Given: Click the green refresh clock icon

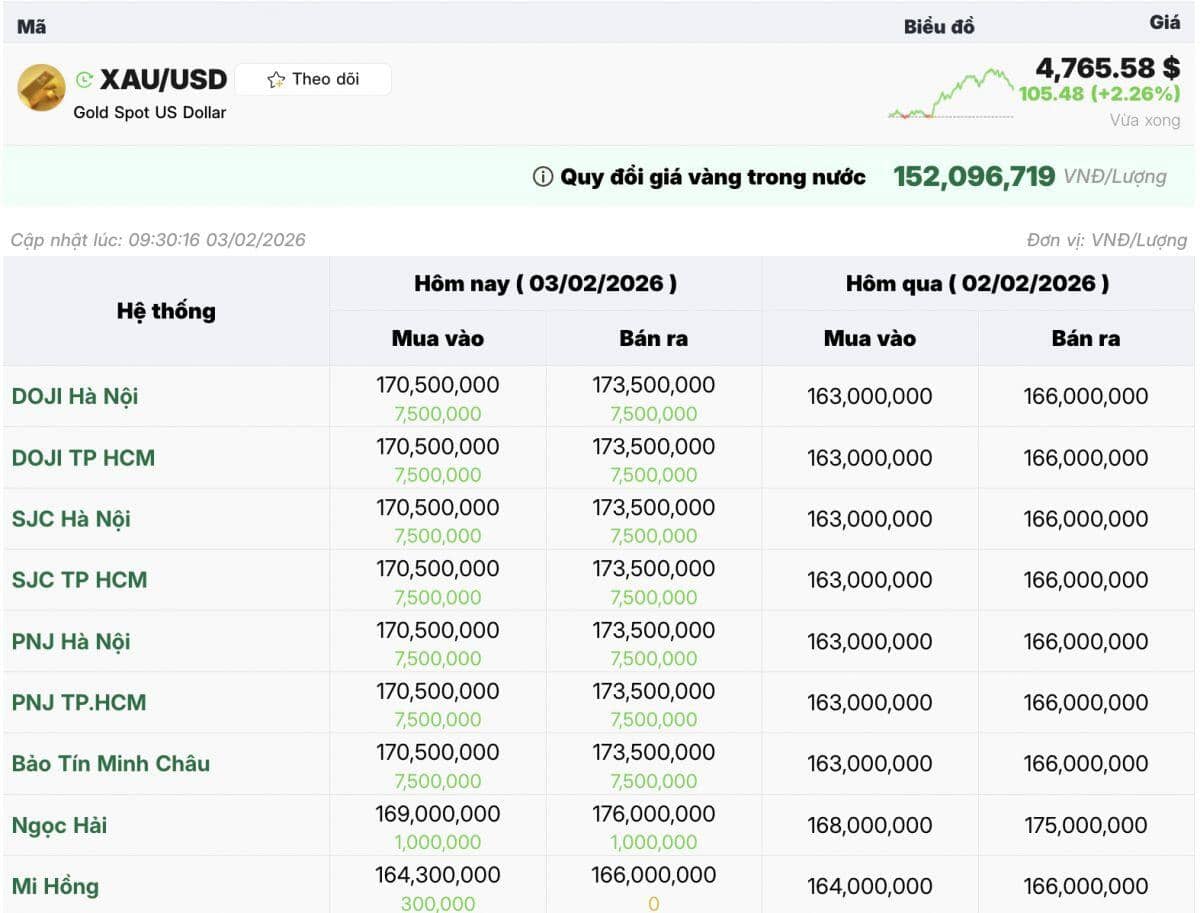Looking at the screenshot, I should pos(84,80).
